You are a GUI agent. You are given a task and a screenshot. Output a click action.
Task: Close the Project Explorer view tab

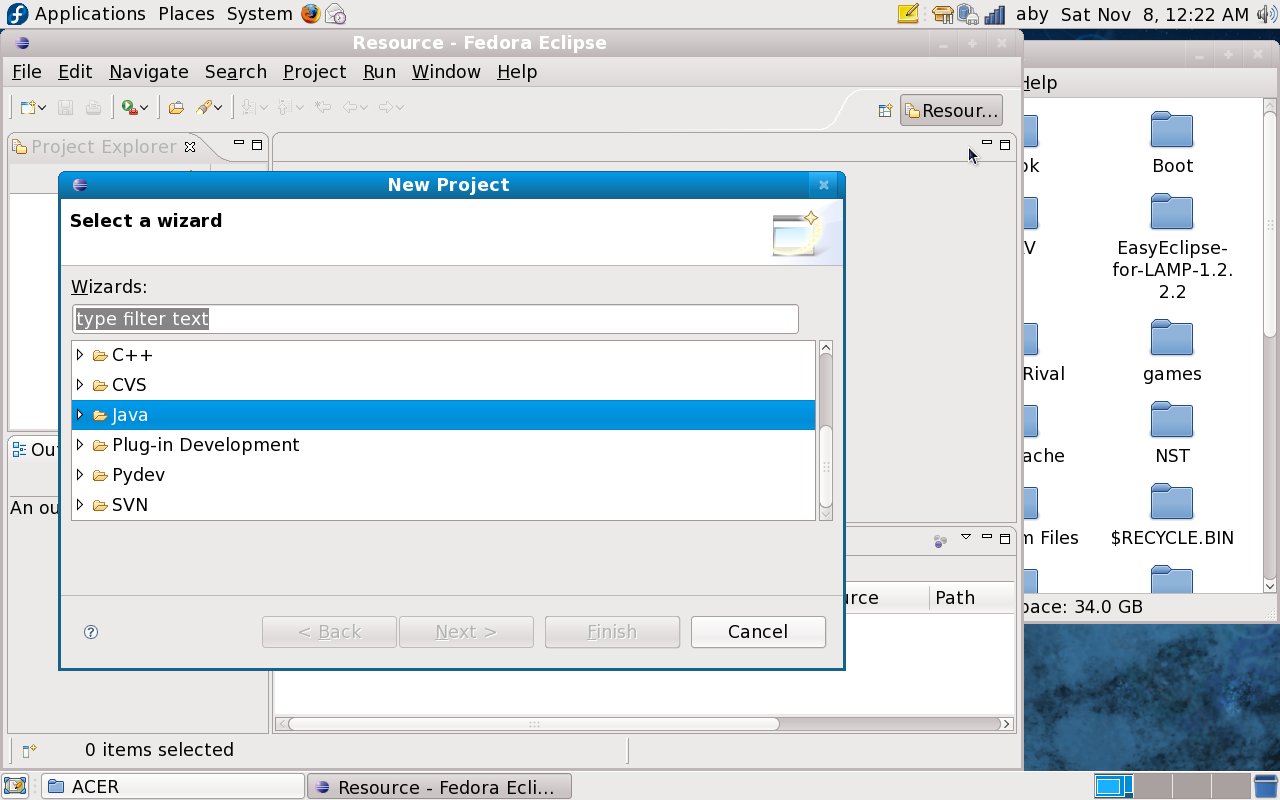pos(188,146)
